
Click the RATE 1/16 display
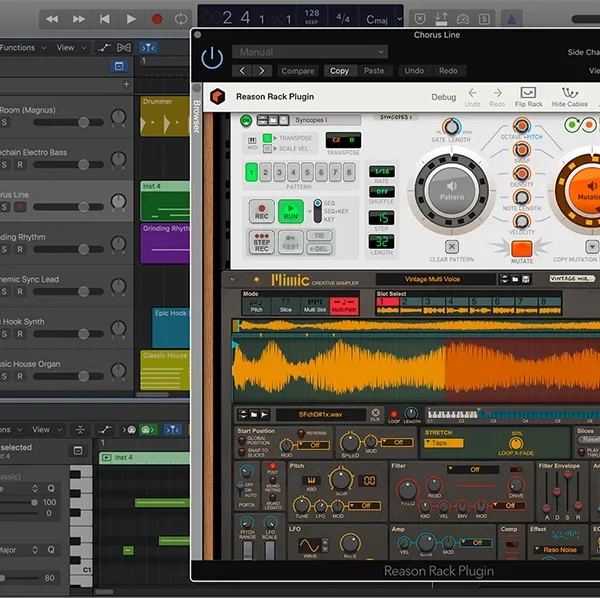click(382, 171)
